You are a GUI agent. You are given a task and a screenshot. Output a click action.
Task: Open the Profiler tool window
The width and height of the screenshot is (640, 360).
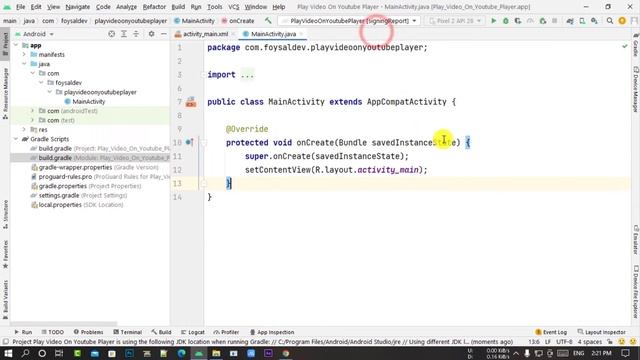(x=226, y=332)
